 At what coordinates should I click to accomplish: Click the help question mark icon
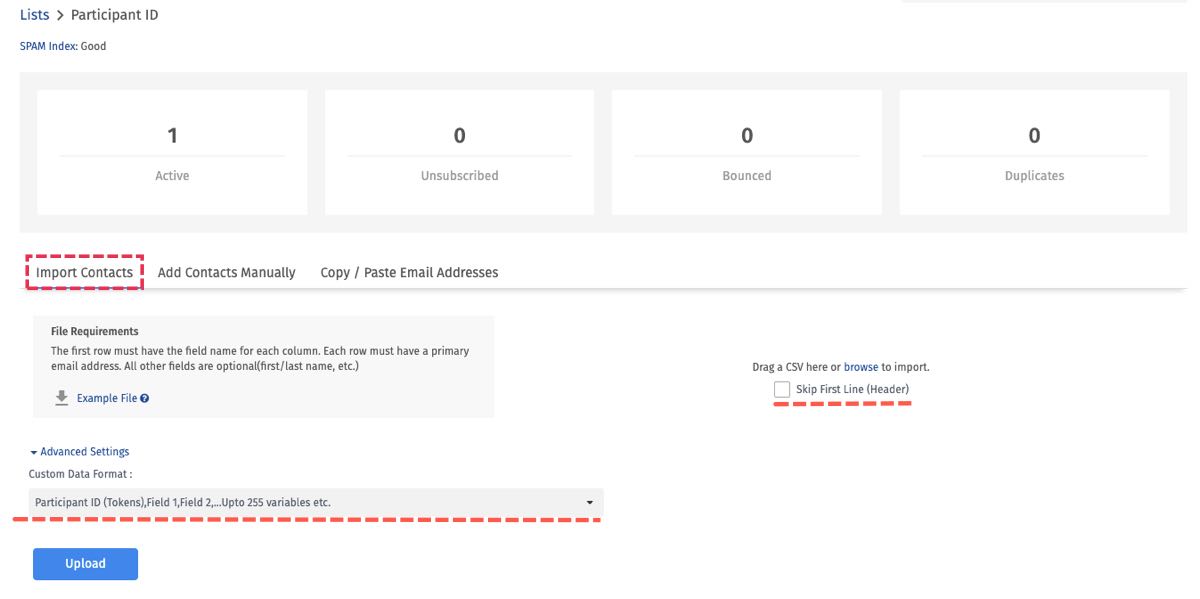click(x=145, y=398)
